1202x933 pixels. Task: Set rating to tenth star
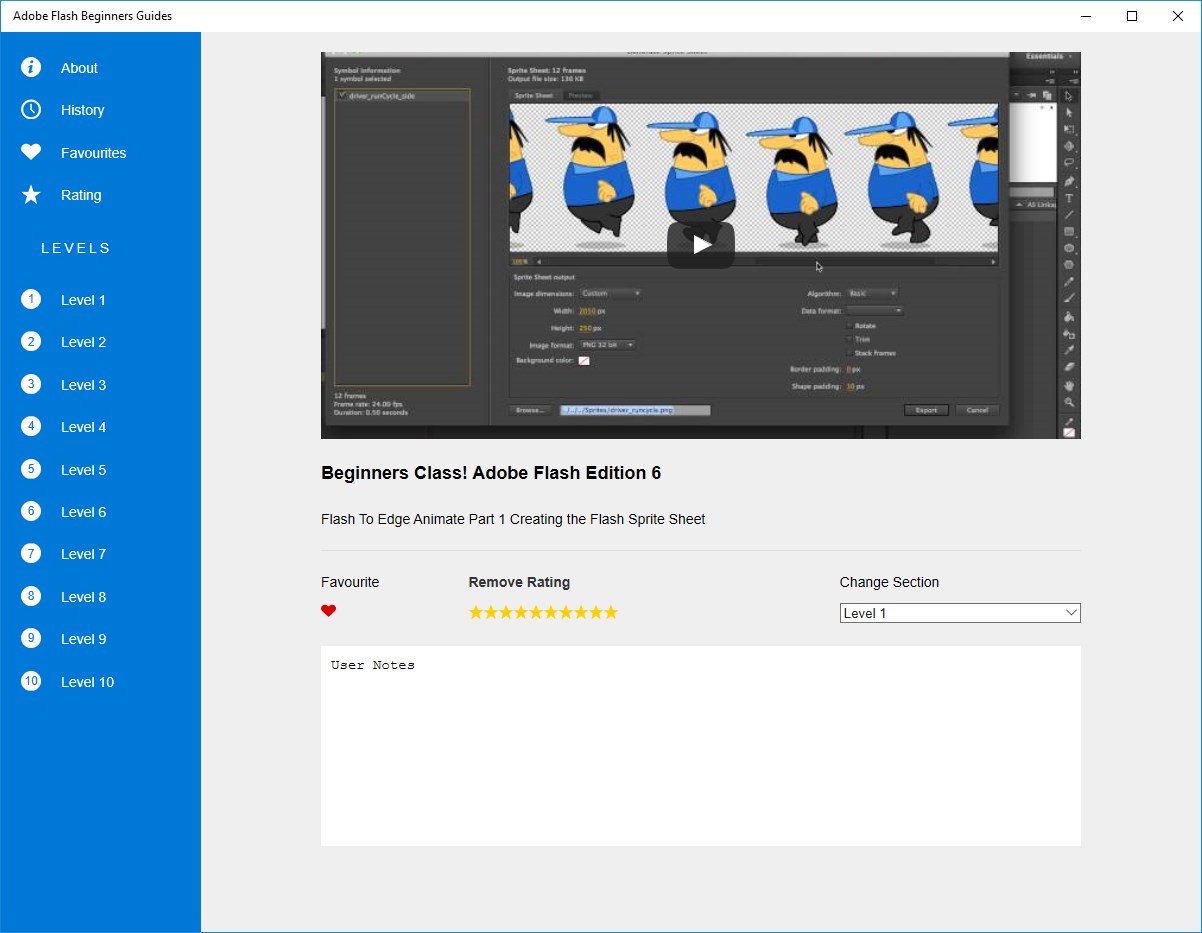coord(611,612)
